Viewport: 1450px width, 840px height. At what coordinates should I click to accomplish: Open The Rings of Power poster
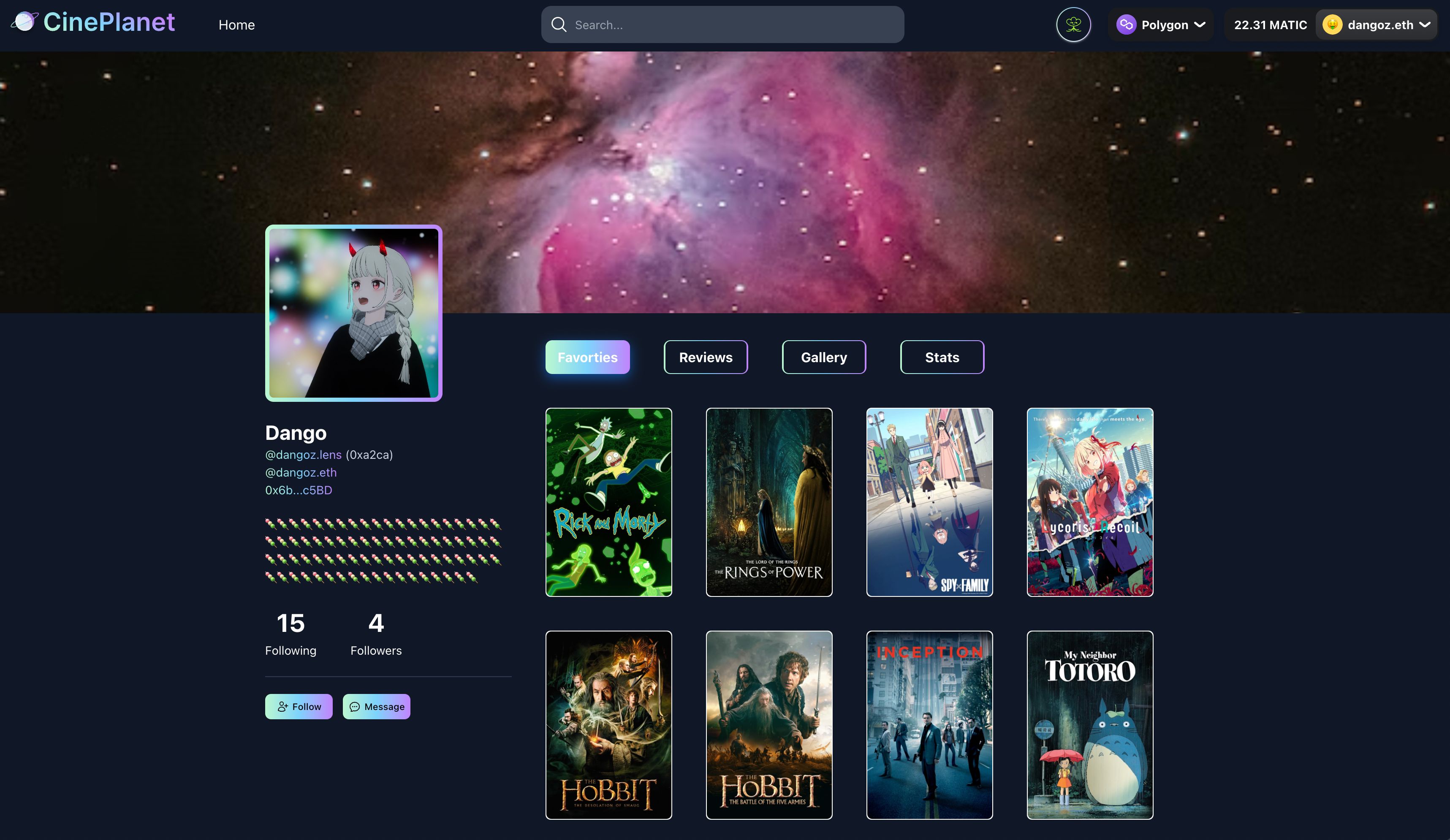[x=769, y=502]
